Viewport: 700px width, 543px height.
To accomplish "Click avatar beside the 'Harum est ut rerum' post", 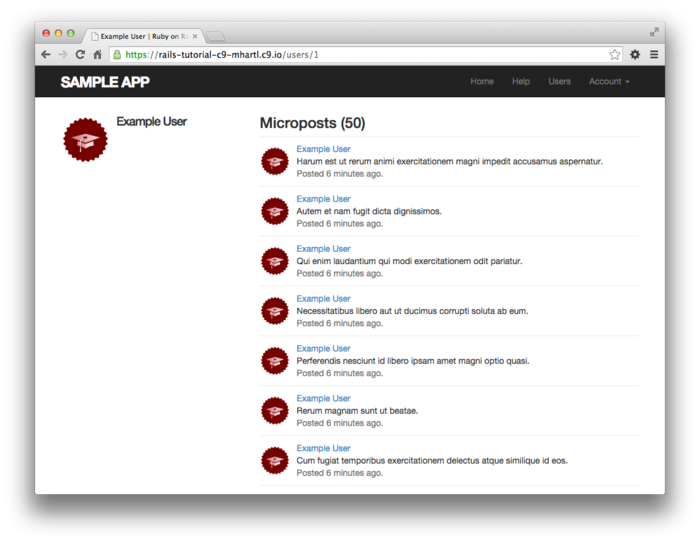I will pos(275,161).
